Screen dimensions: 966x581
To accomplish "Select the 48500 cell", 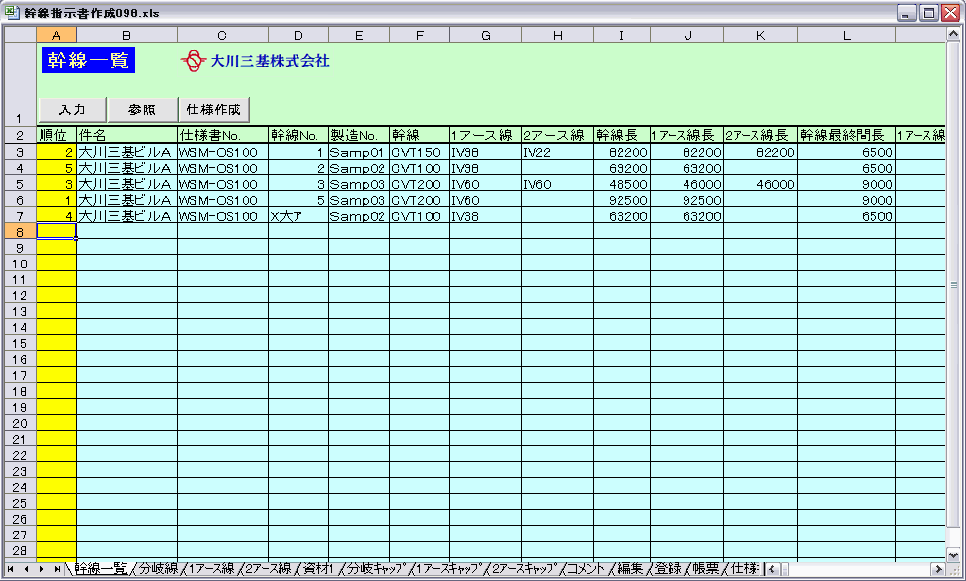I will click(622, 184).
